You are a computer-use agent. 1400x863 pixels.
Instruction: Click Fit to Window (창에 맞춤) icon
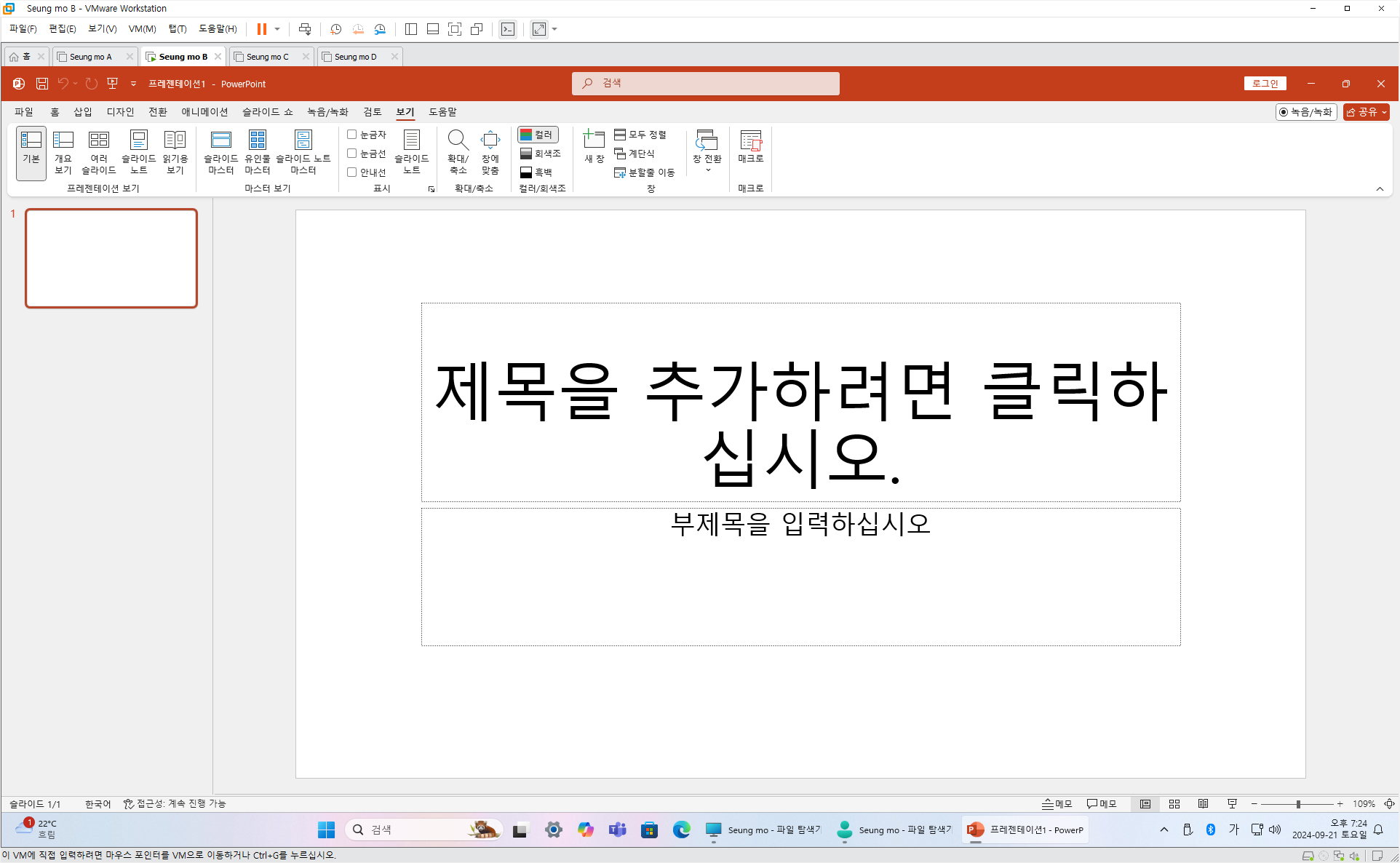[x=490, y=140]
